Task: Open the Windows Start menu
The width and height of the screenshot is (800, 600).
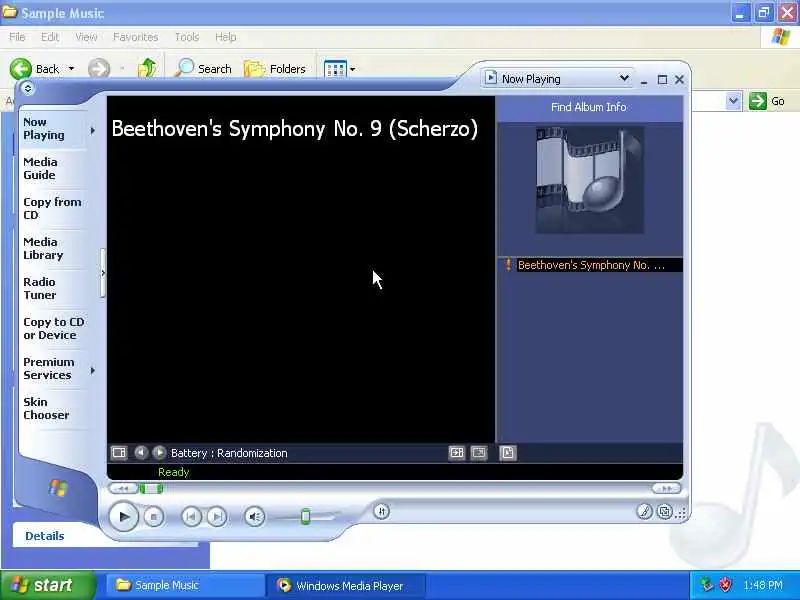Action: (x=47, y=585)
